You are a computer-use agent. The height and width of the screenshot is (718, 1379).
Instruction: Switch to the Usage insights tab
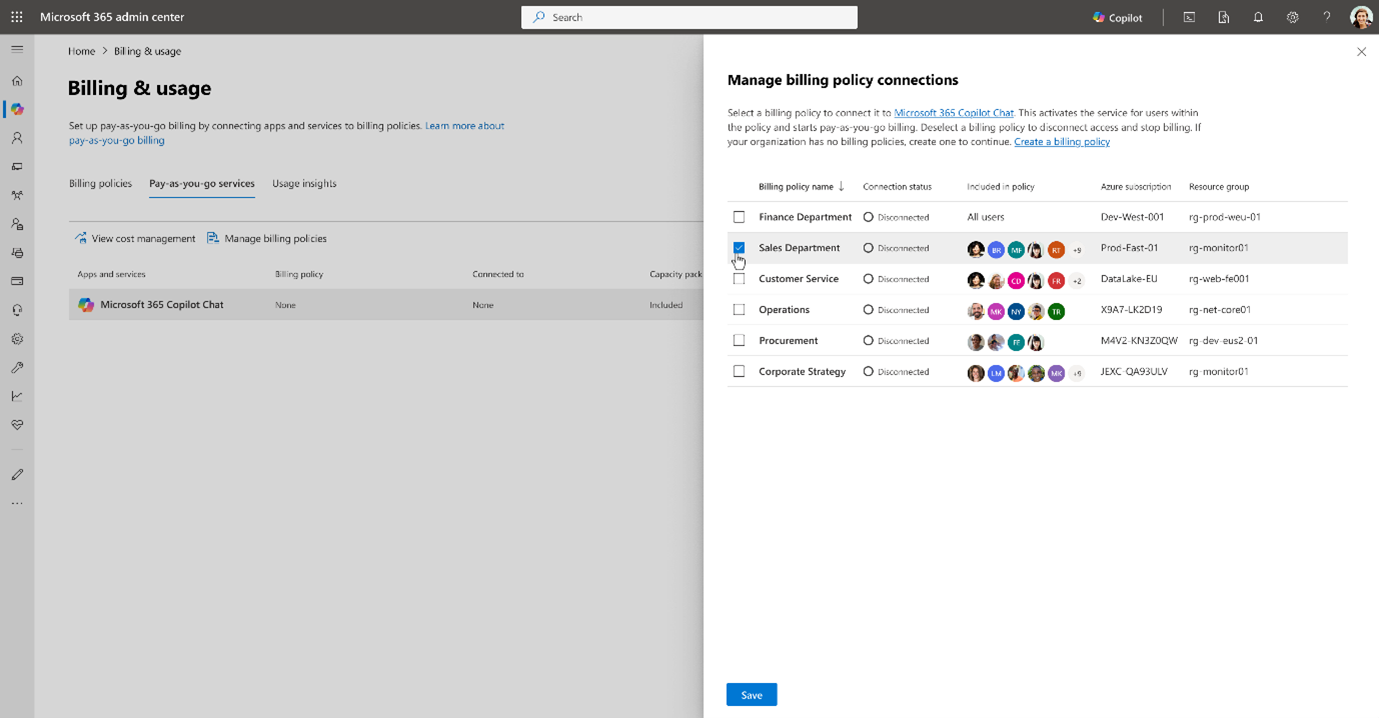pyautogui.click(x=304, y=184)
